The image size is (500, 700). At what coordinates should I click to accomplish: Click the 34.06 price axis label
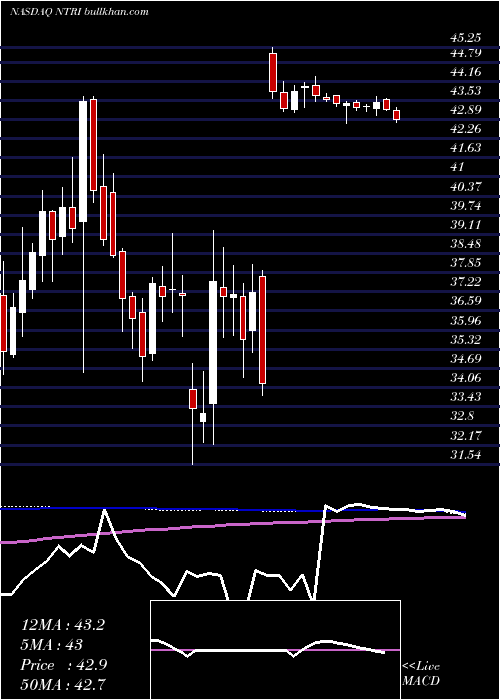tap(466, 377)
